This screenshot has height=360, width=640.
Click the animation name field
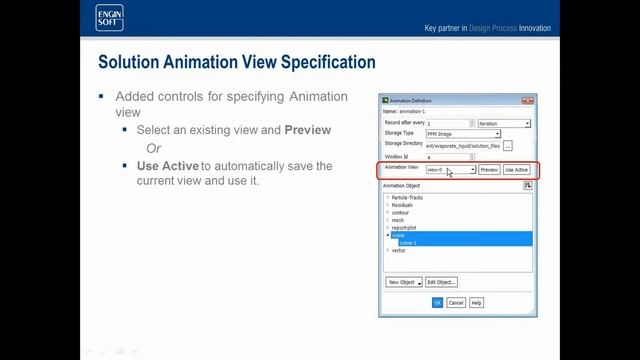point(464,111)
